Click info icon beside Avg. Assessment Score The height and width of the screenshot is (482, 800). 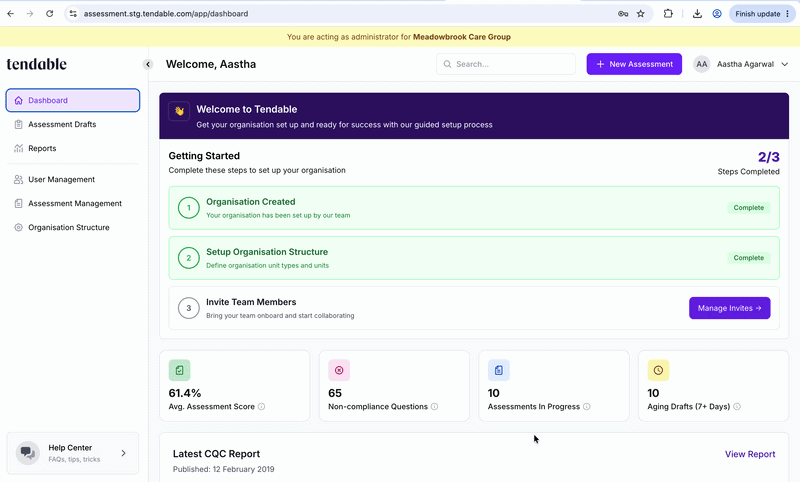tap(261, 407)
